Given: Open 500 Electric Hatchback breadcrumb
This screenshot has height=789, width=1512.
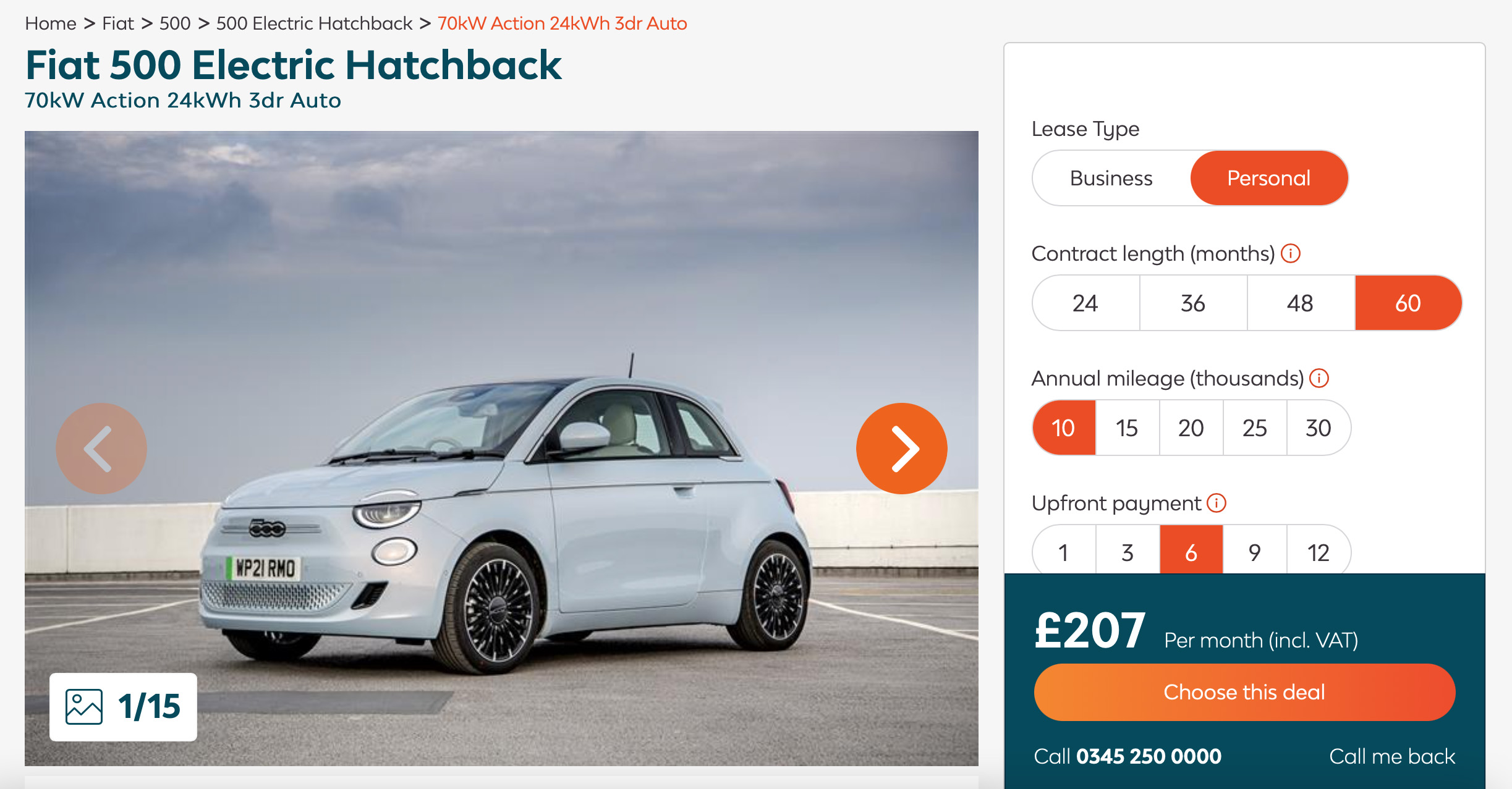Looking at the screenshot, I should tap(314, 23).
